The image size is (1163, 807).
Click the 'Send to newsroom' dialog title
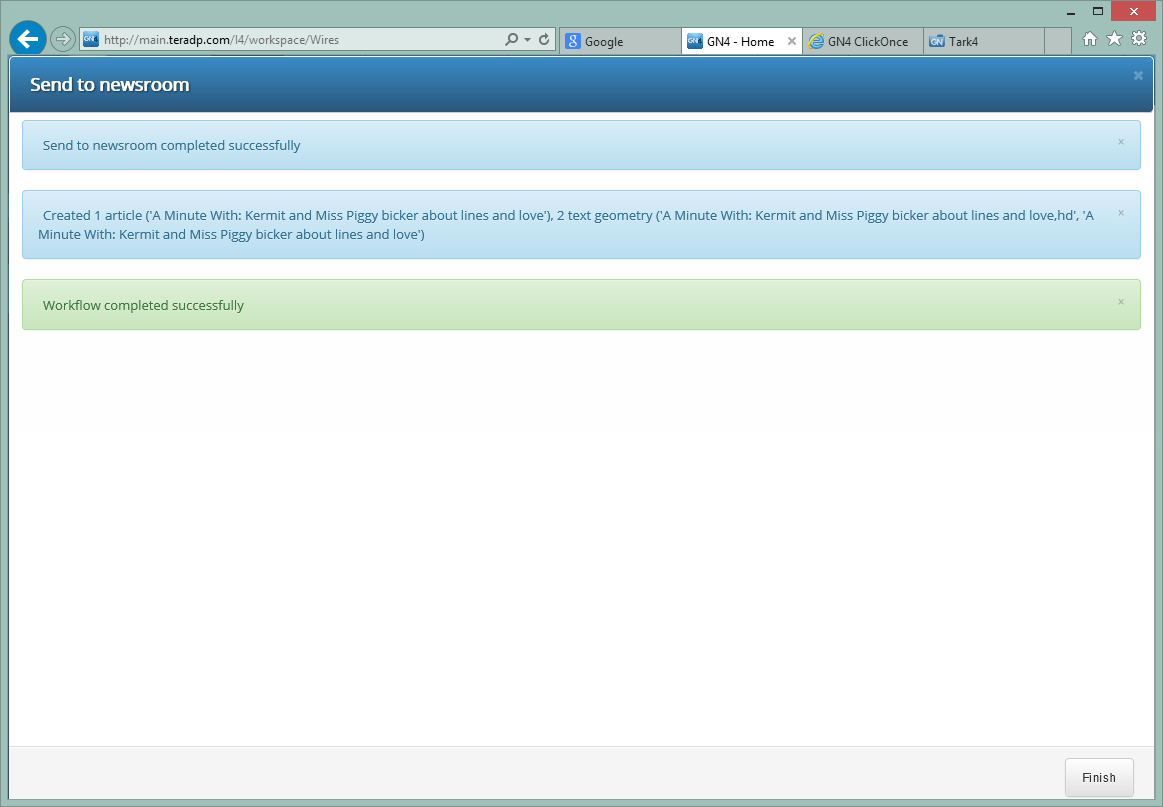(x=110, y=85)
